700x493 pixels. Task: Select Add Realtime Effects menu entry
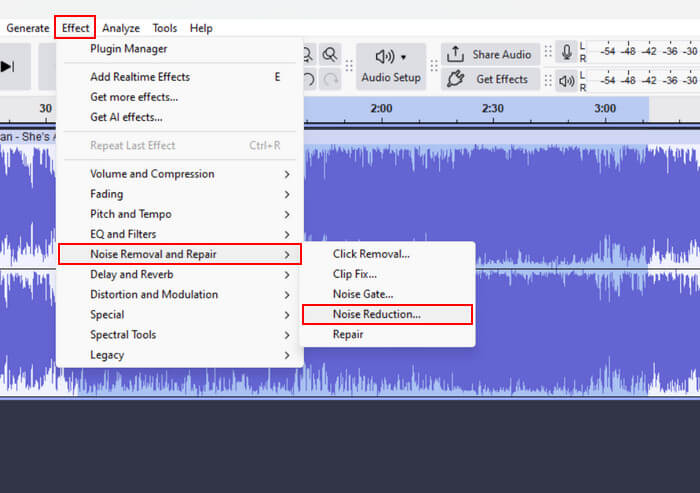point(179,77)
